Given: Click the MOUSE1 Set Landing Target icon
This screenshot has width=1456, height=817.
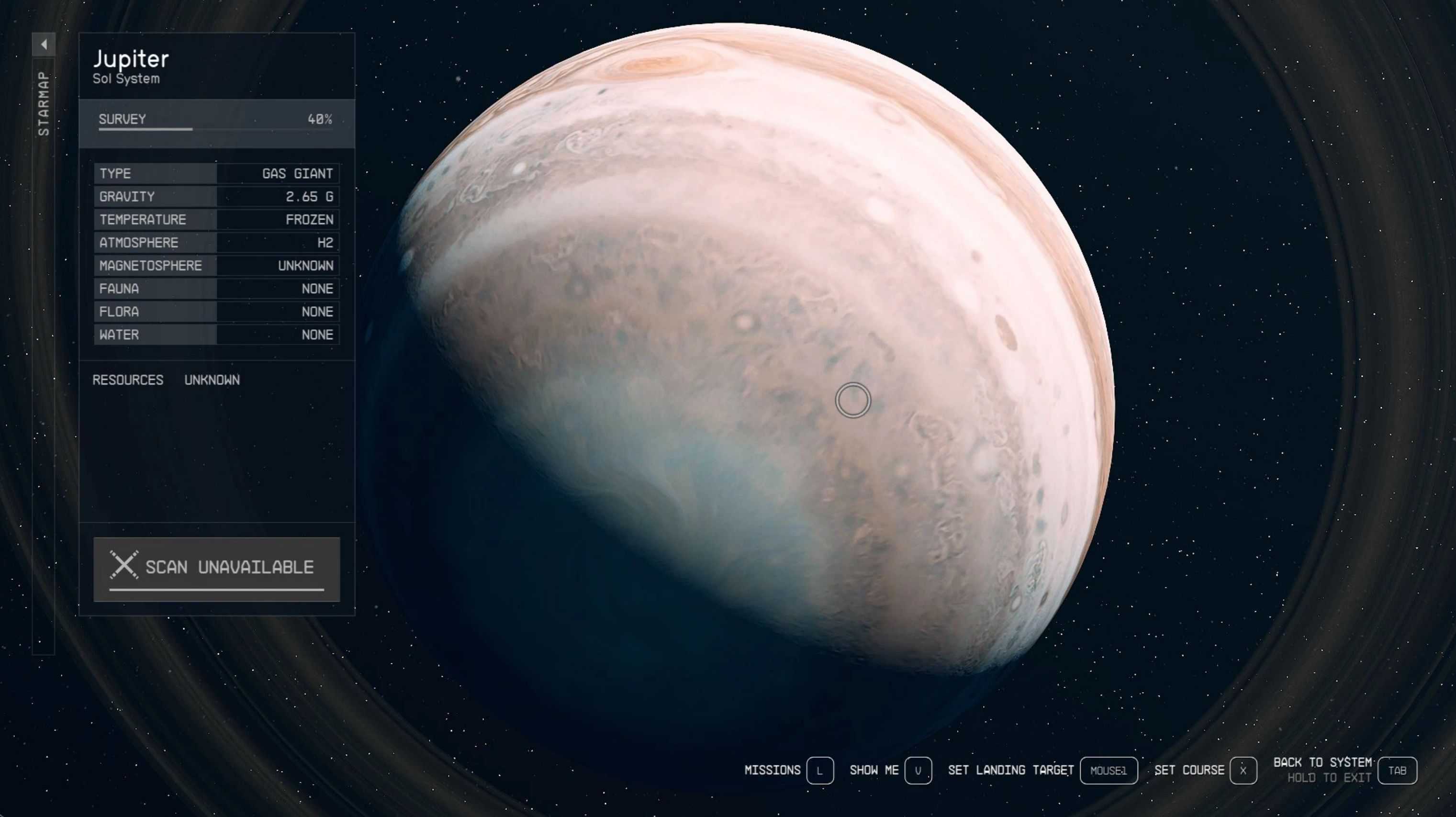Looking at the screenshot, I should pos(1108,770).
